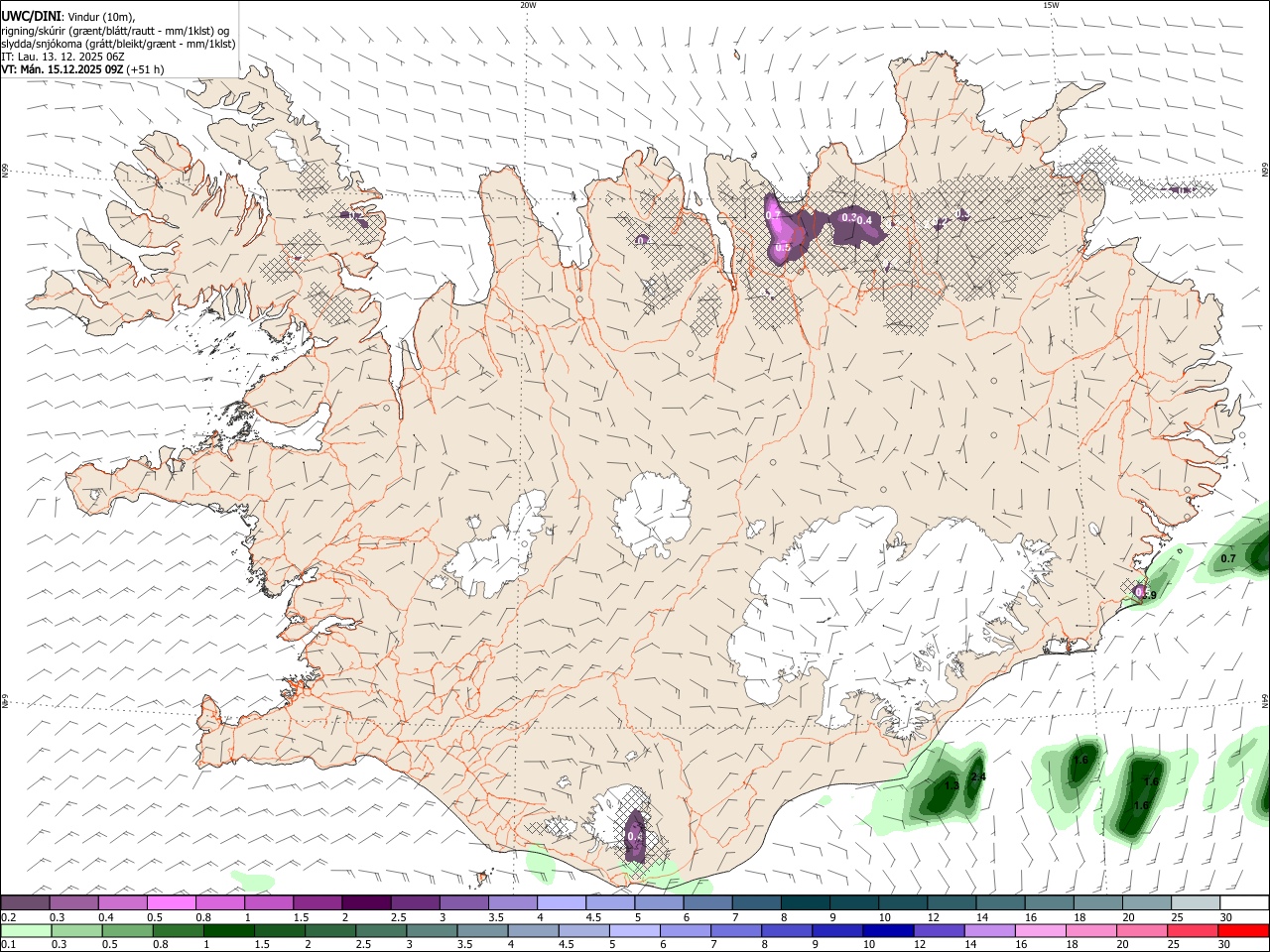
Task: Select the grey-blue 3.5 swatch in lower legend
Action: (482, 931)
